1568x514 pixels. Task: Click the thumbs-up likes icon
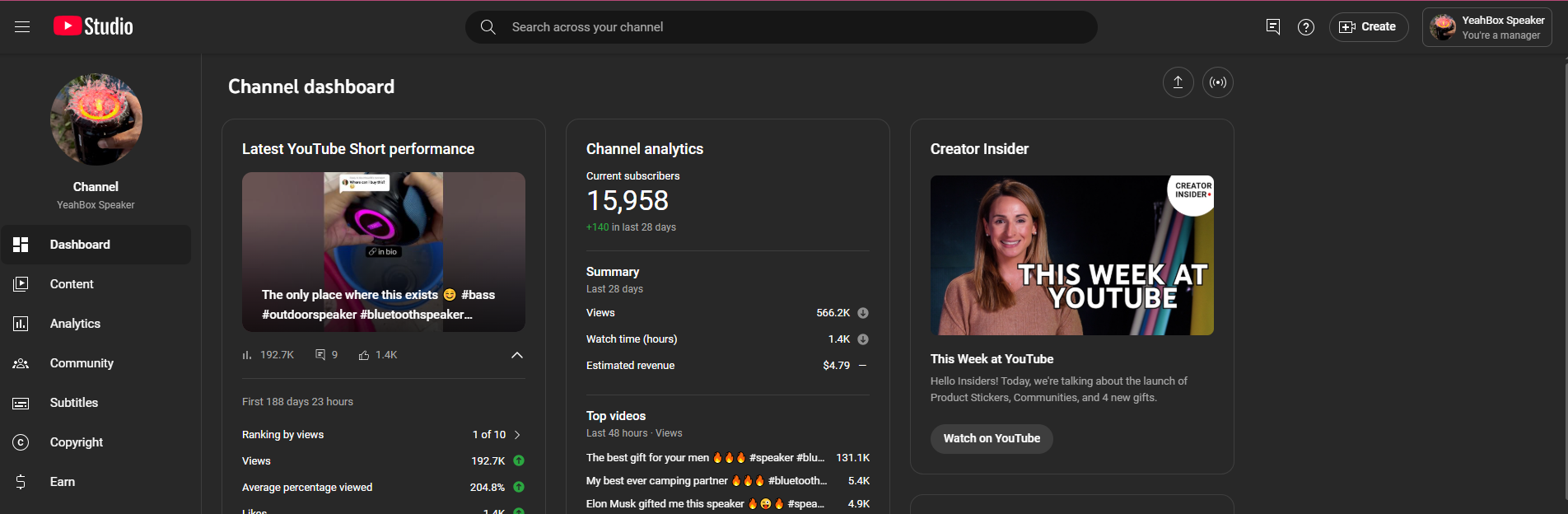coord(364,355)
